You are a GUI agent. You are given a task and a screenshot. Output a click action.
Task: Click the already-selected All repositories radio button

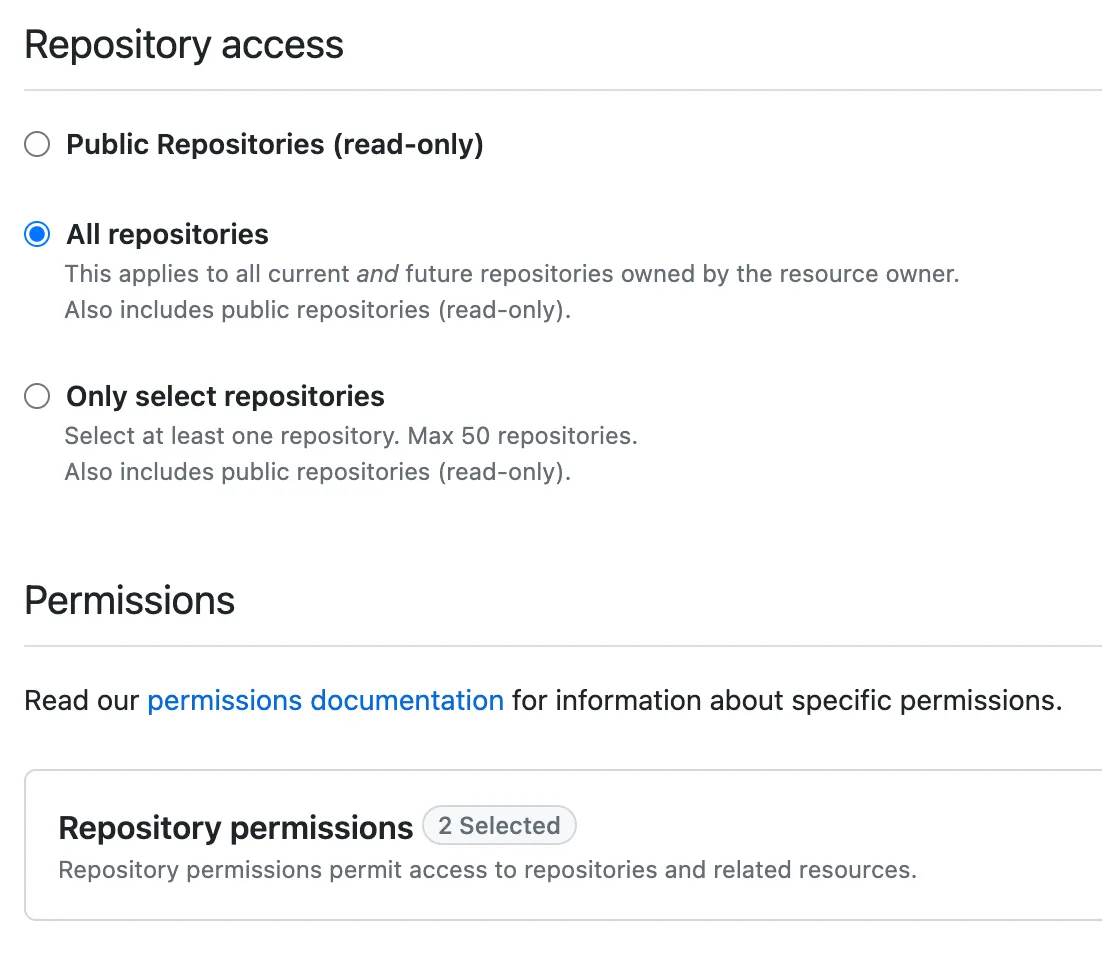[x=36, y=234]
